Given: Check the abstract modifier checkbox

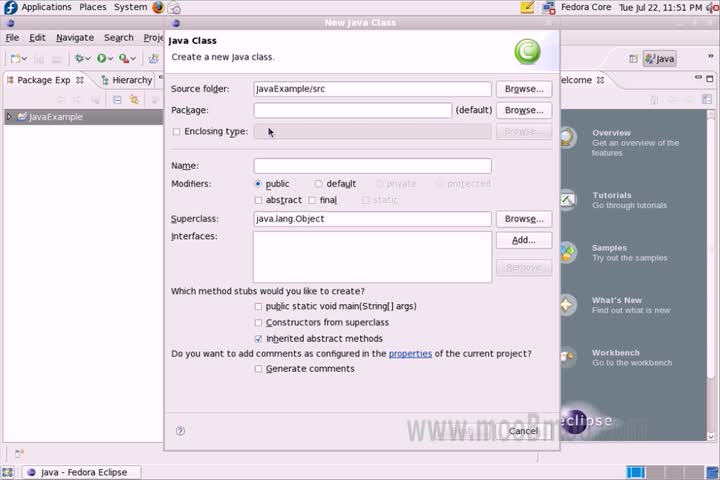Looking at the screenshot, I should [258, 200].
